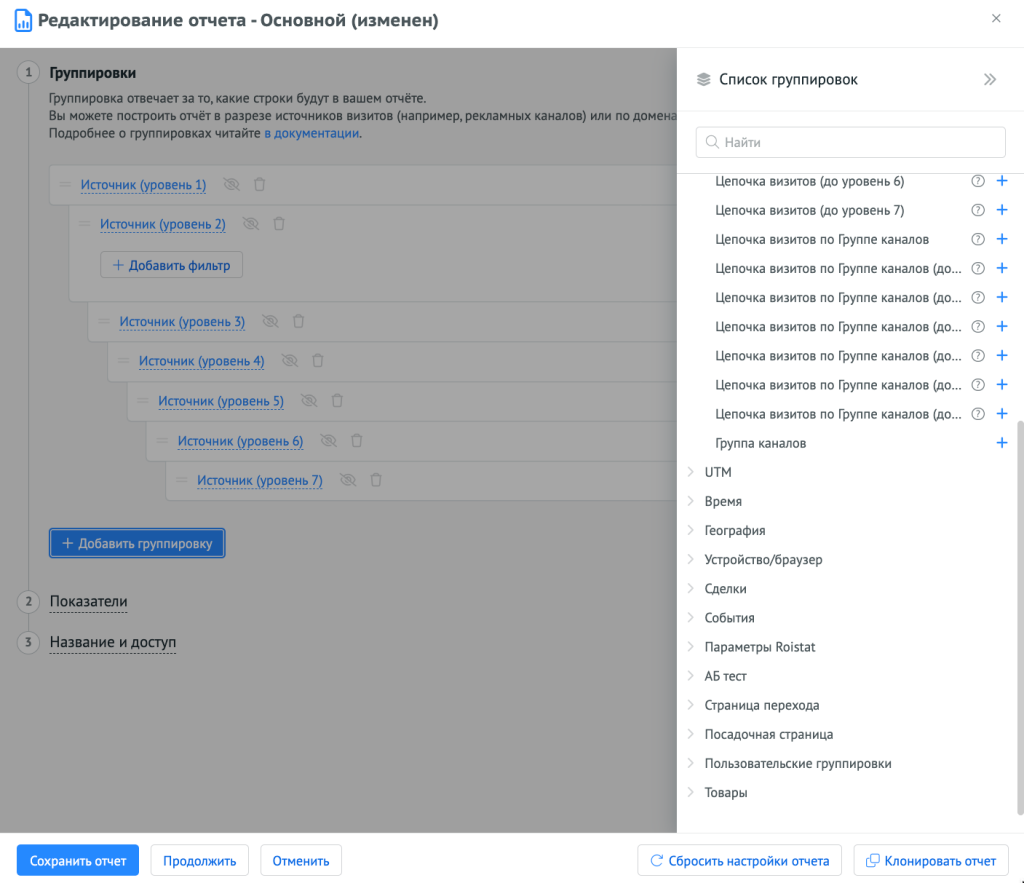This screenshot has width=1024, height=883.
Task: Toggle visibility of Источник (уровень 5)
Action: 309,401
